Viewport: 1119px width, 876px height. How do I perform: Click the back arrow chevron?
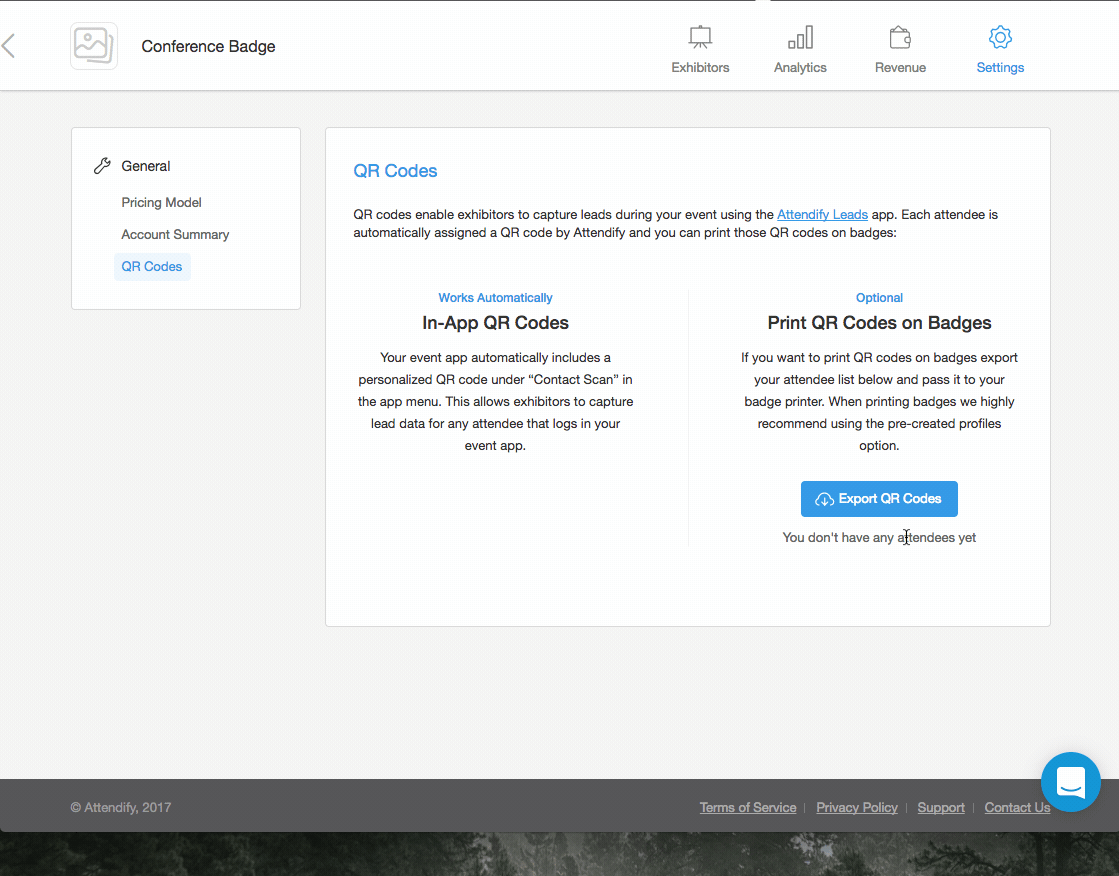tap(9, 46)
